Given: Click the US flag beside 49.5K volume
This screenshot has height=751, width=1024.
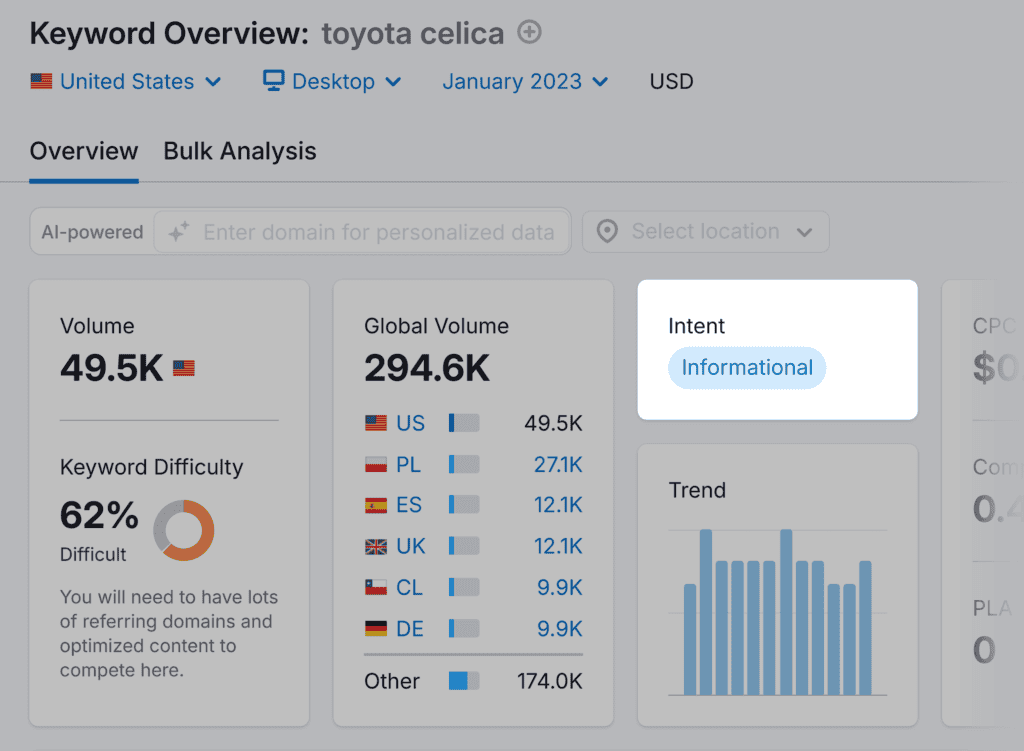Looking at the screenshot, I should [x=184, y=368].
